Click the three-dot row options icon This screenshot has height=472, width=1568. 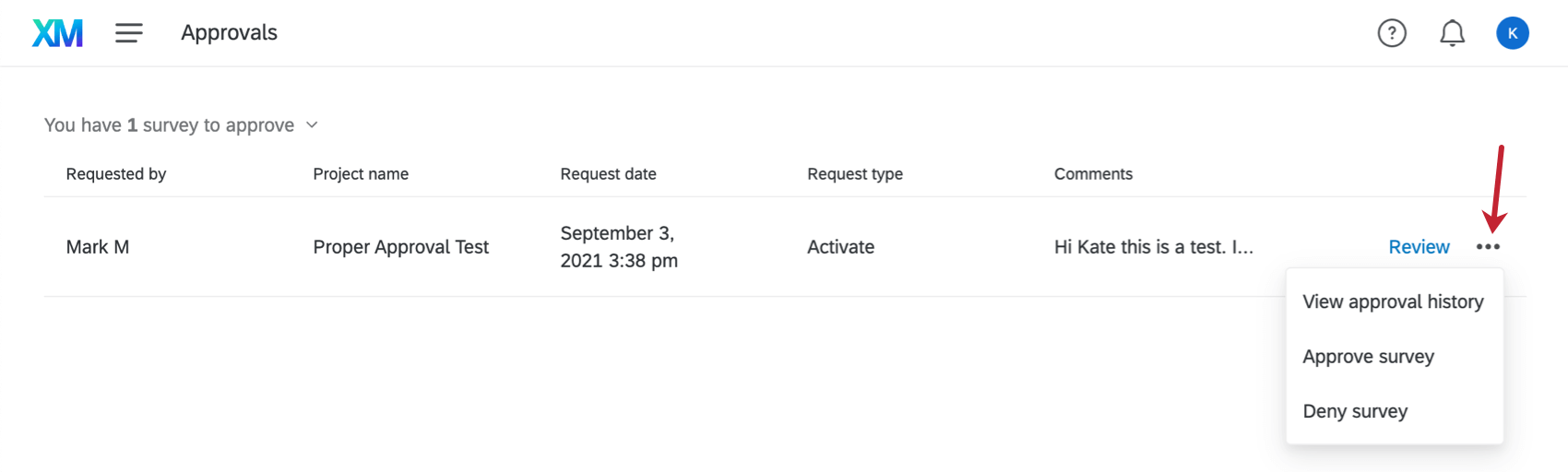point(1488,247)
